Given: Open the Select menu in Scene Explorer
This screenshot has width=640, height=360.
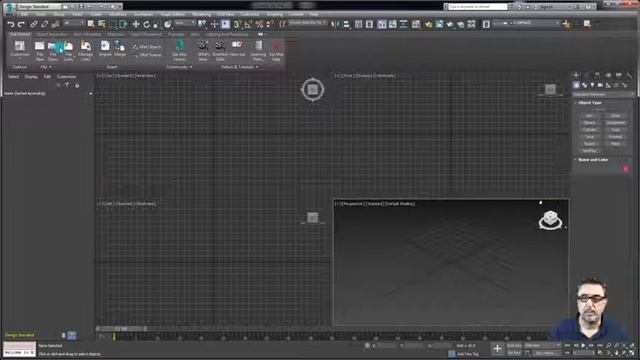Looking at the screenshot, I should (13, 77).
